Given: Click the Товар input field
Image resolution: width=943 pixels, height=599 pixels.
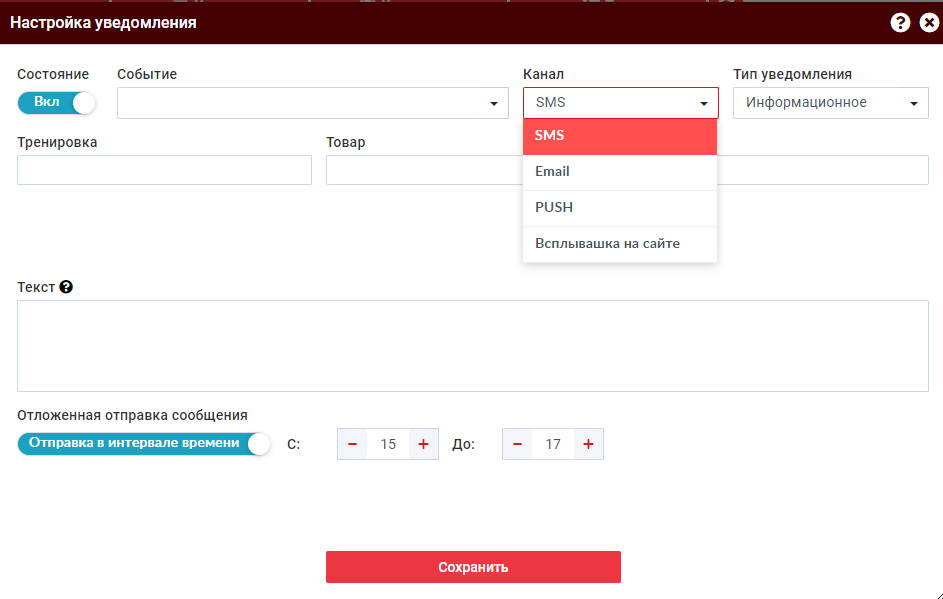Looking at the screenshot, I should (420, 170).
